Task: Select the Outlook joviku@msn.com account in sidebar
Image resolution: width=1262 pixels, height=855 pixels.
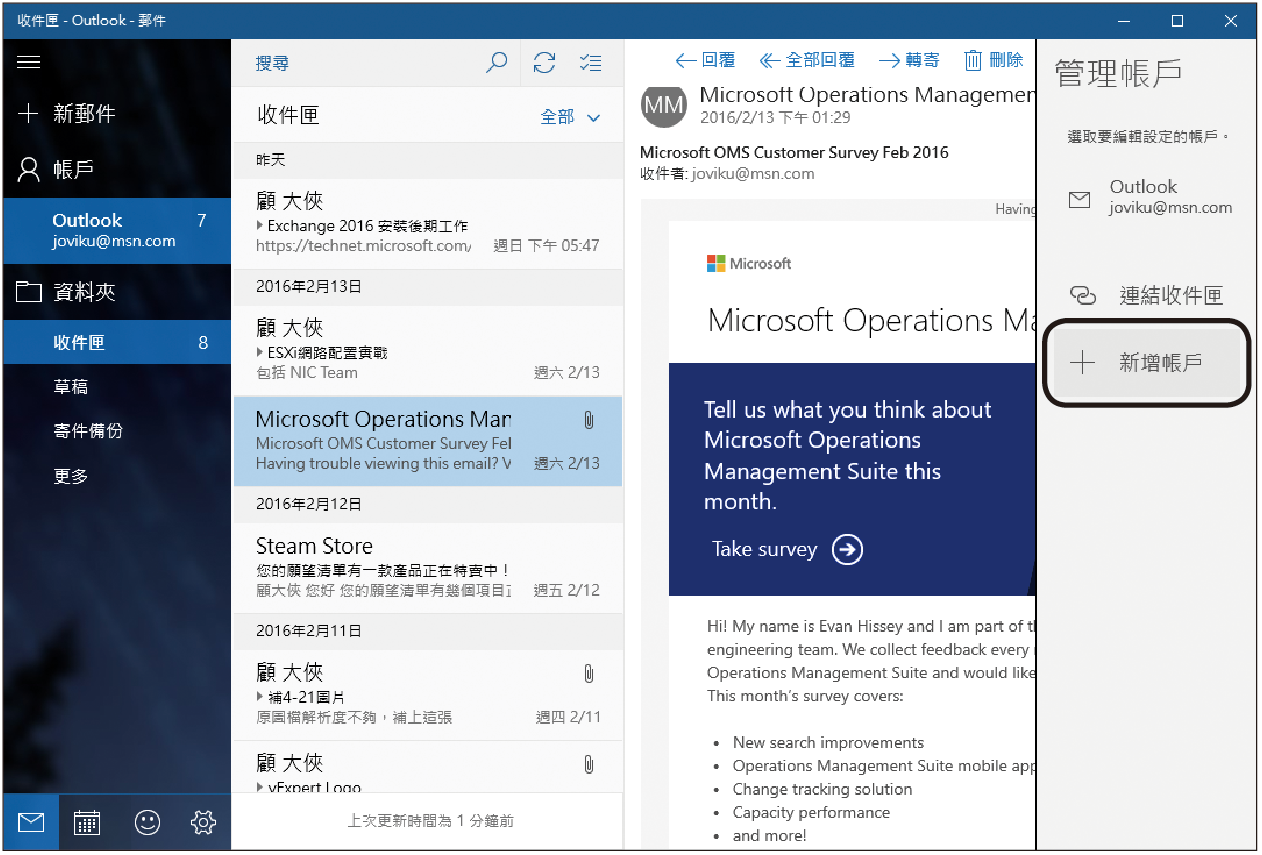Action: 117,230
